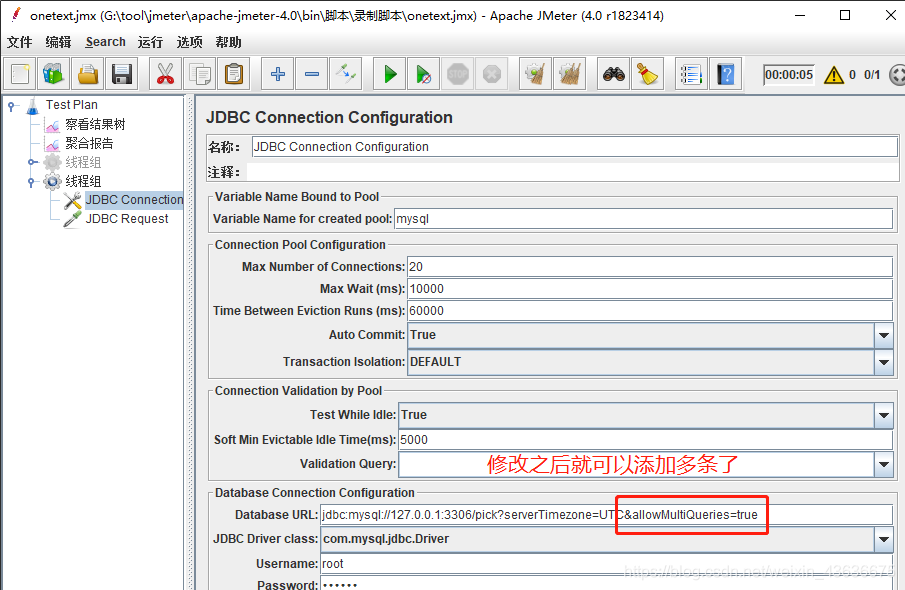Open the 选项 menu

[189, 42]
